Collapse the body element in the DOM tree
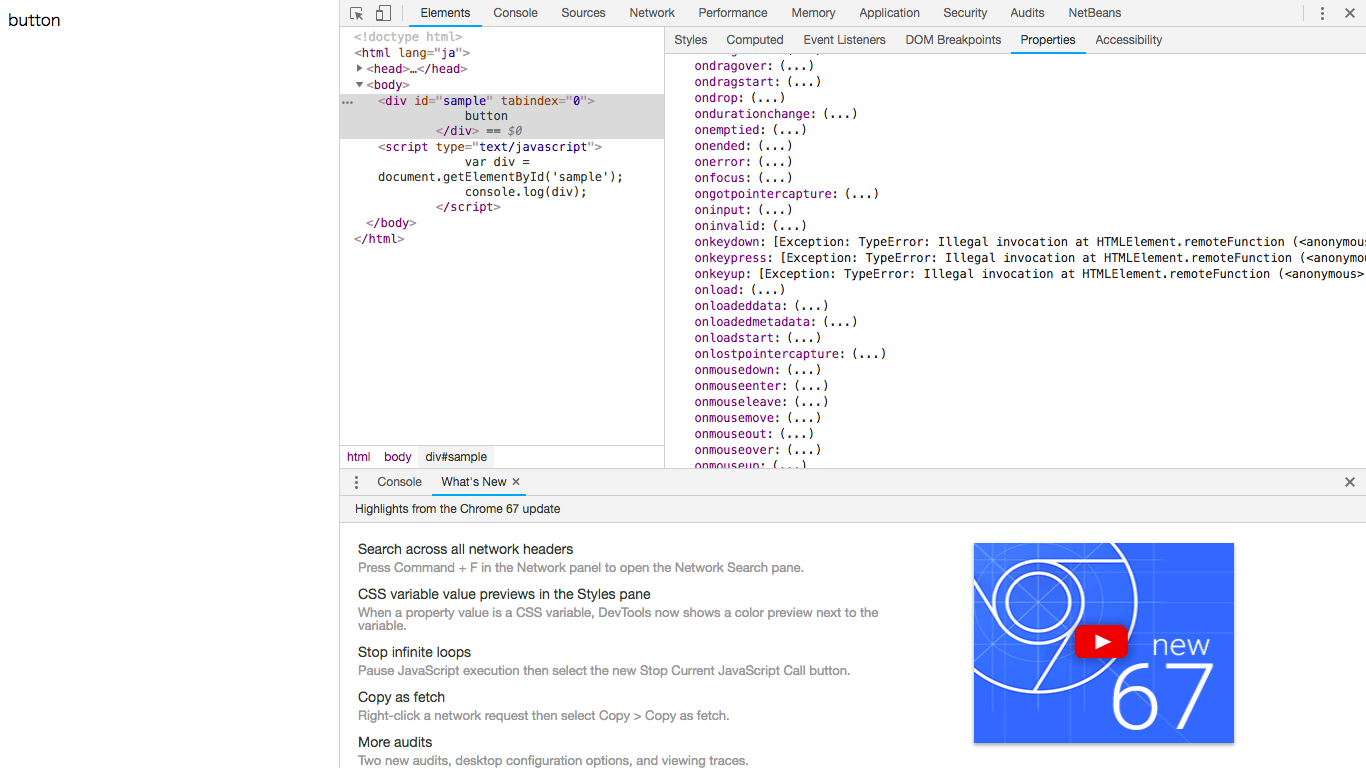This screenshot has width=1366, height=768. [x=359, y=84]
